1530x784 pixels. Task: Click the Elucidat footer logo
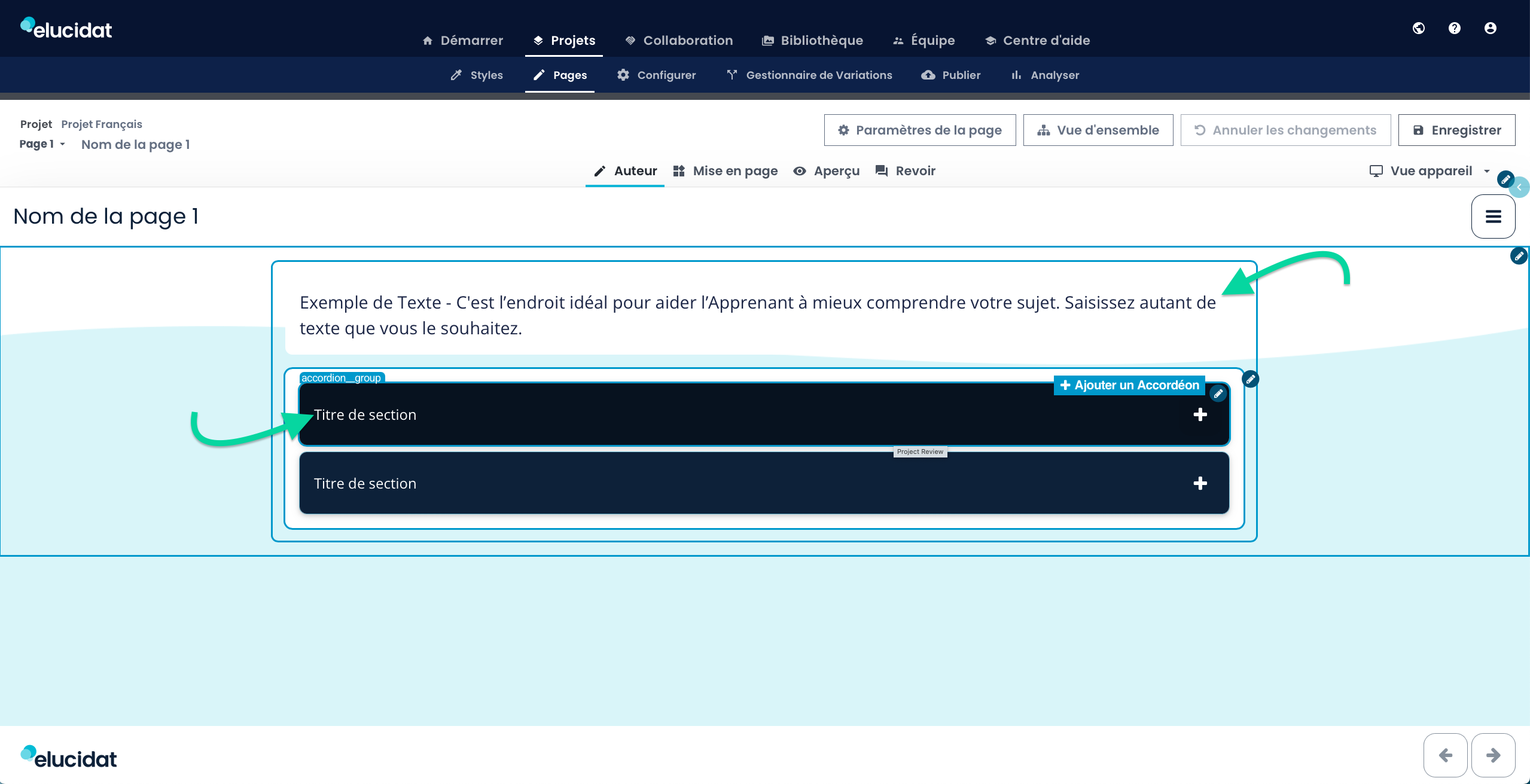[x=69, y=757]
